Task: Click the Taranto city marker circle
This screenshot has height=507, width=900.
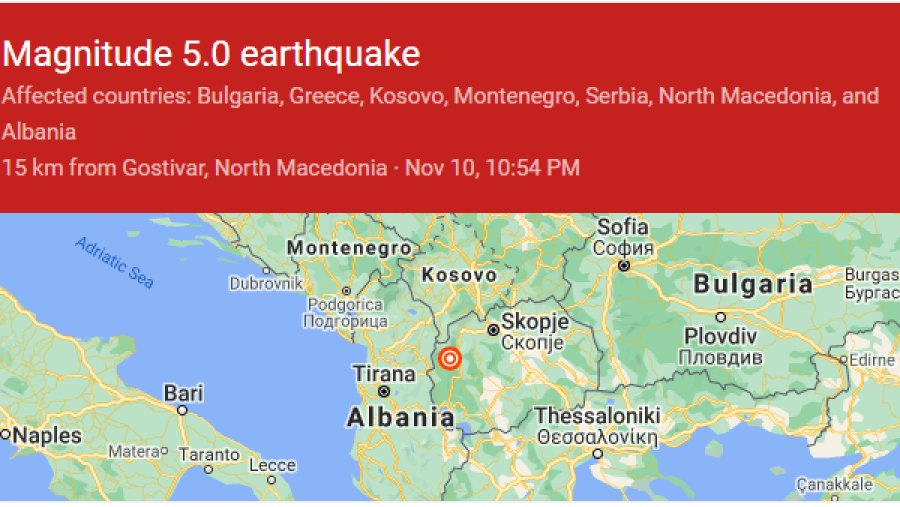Action: 208,470
